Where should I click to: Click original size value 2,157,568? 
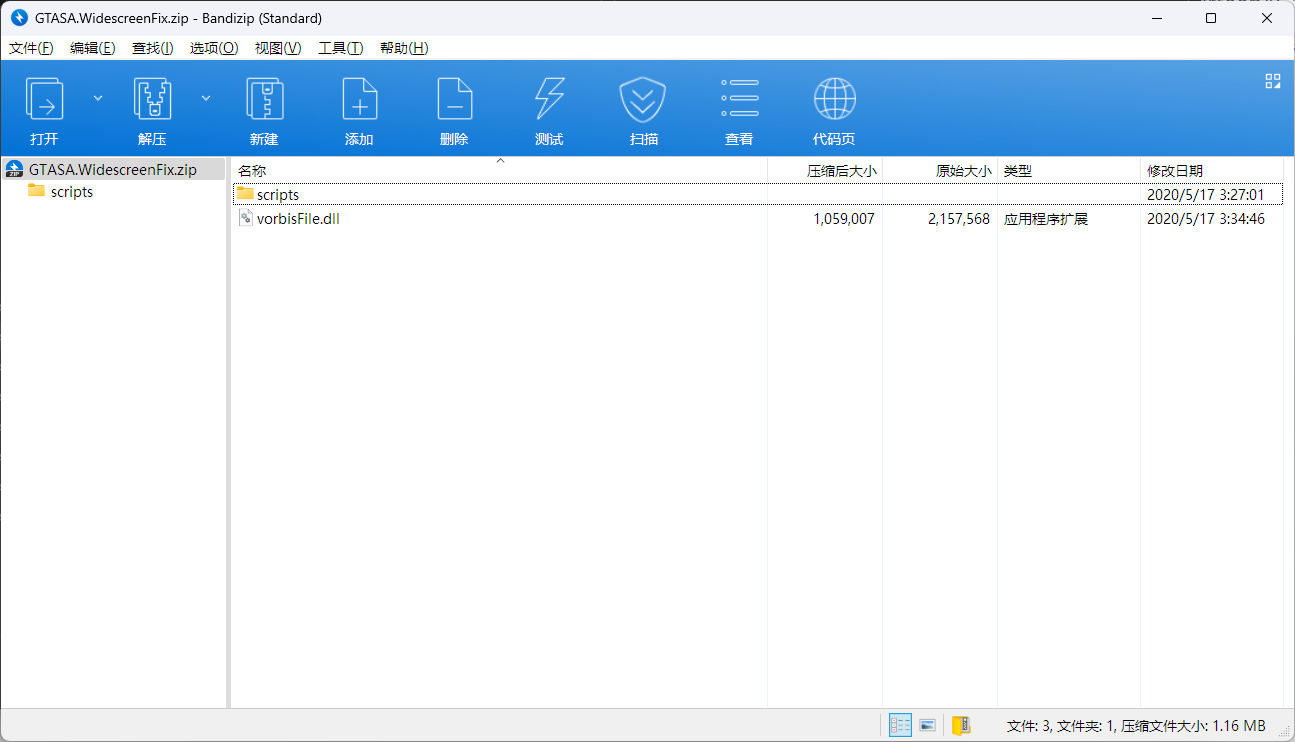click(959, 218)
